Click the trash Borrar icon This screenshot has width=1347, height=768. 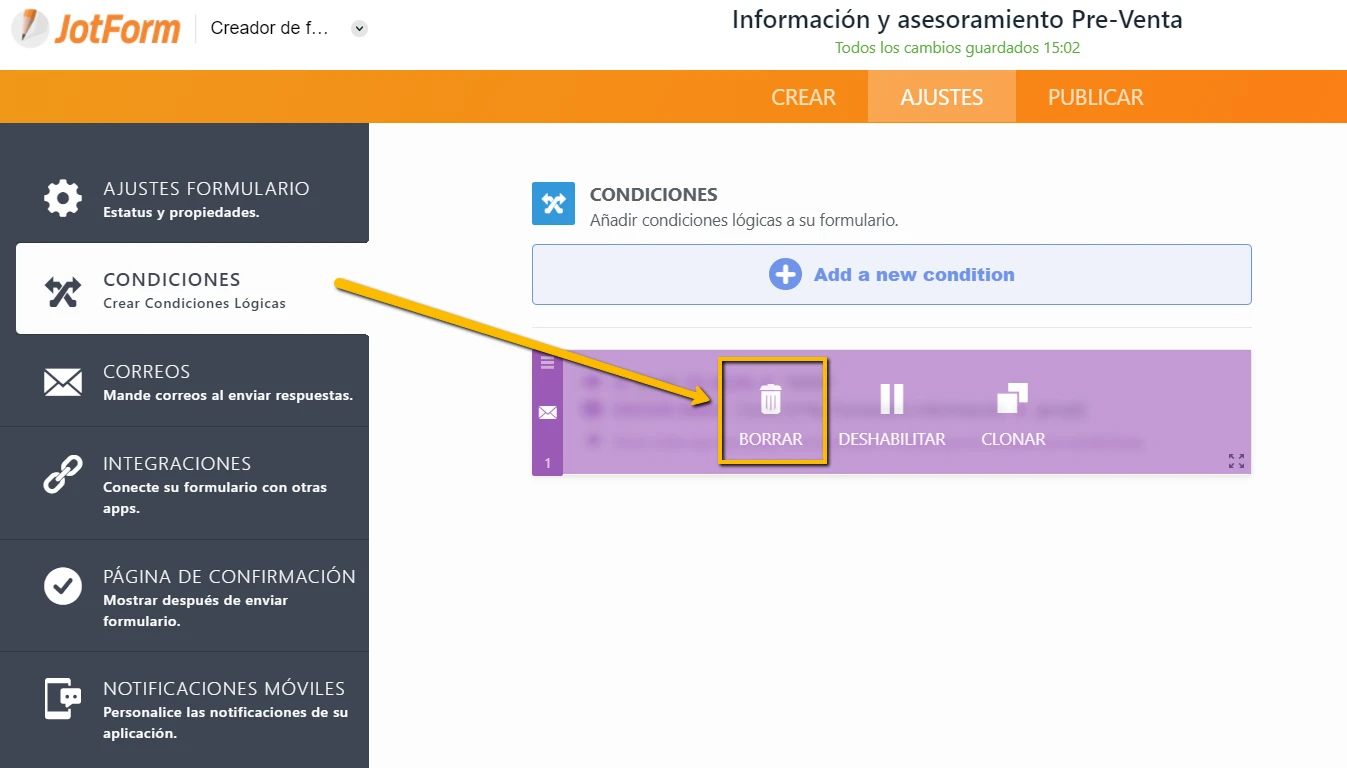pyautogui.click(x=770, y=399)
